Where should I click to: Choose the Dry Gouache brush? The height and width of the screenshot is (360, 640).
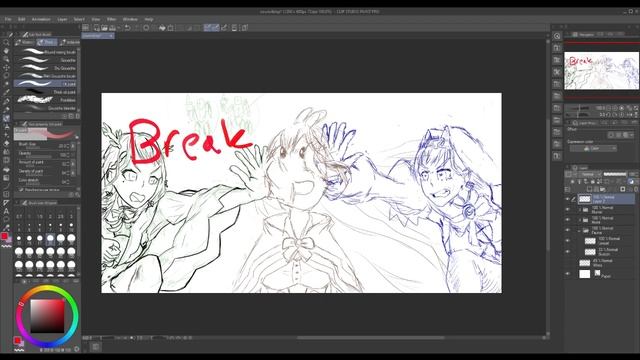[x=45, y=68]
